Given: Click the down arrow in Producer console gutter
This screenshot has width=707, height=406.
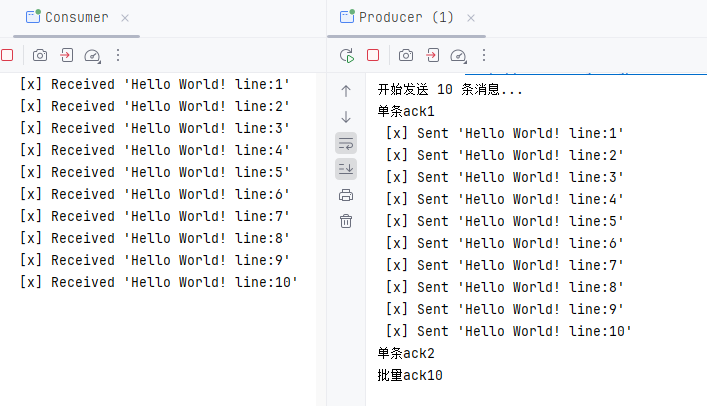Looking at the screenshot, I should [346, 117].
